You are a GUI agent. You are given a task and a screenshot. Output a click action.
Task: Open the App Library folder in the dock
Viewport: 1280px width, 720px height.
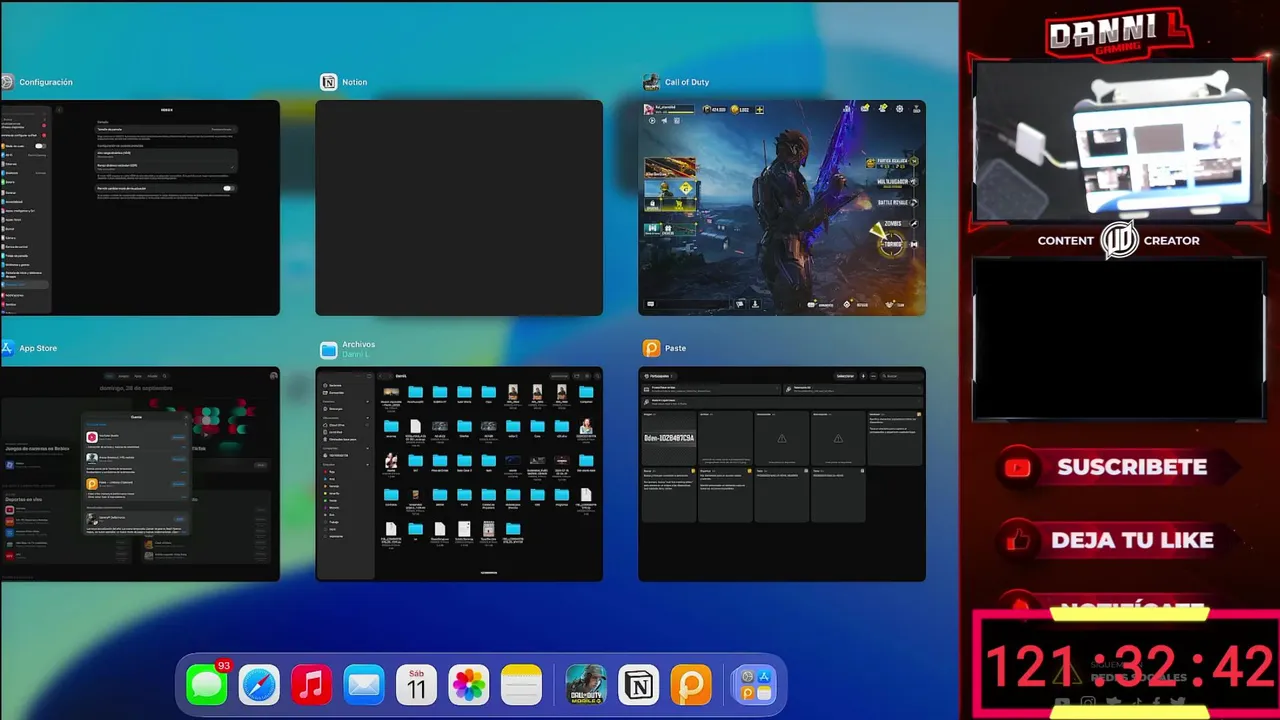point(755,686)
